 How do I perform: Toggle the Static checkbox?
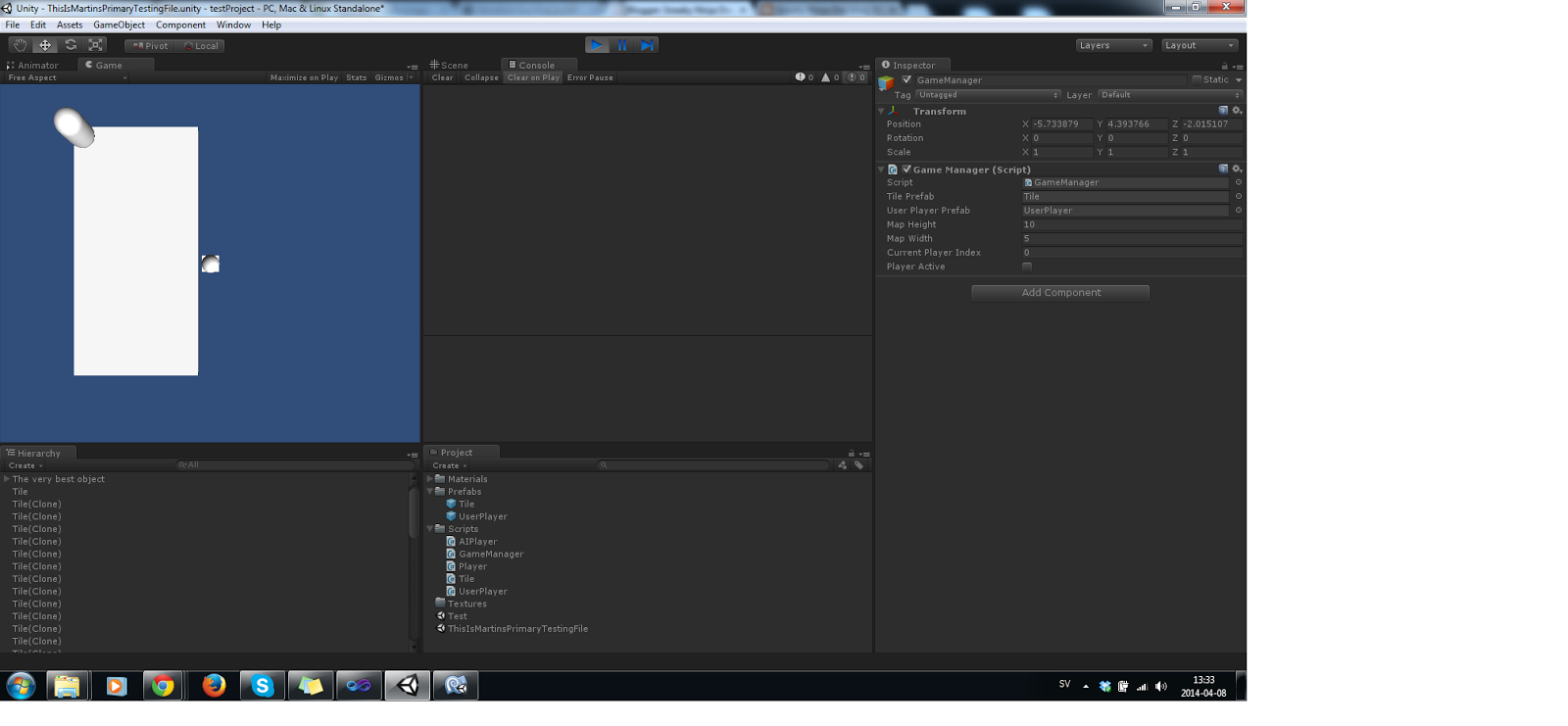tap(1197, 79)
